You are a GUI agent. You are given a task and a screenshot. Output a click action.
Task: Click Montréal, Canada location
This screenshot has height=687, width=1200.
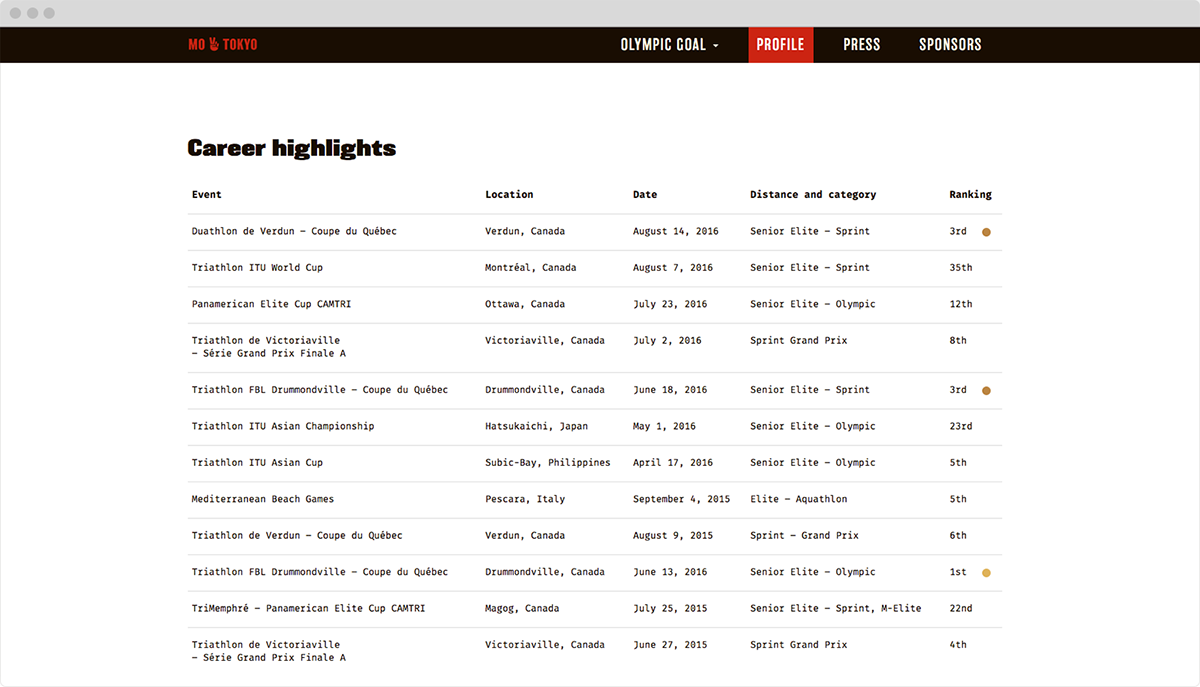[x=530, y=268]
